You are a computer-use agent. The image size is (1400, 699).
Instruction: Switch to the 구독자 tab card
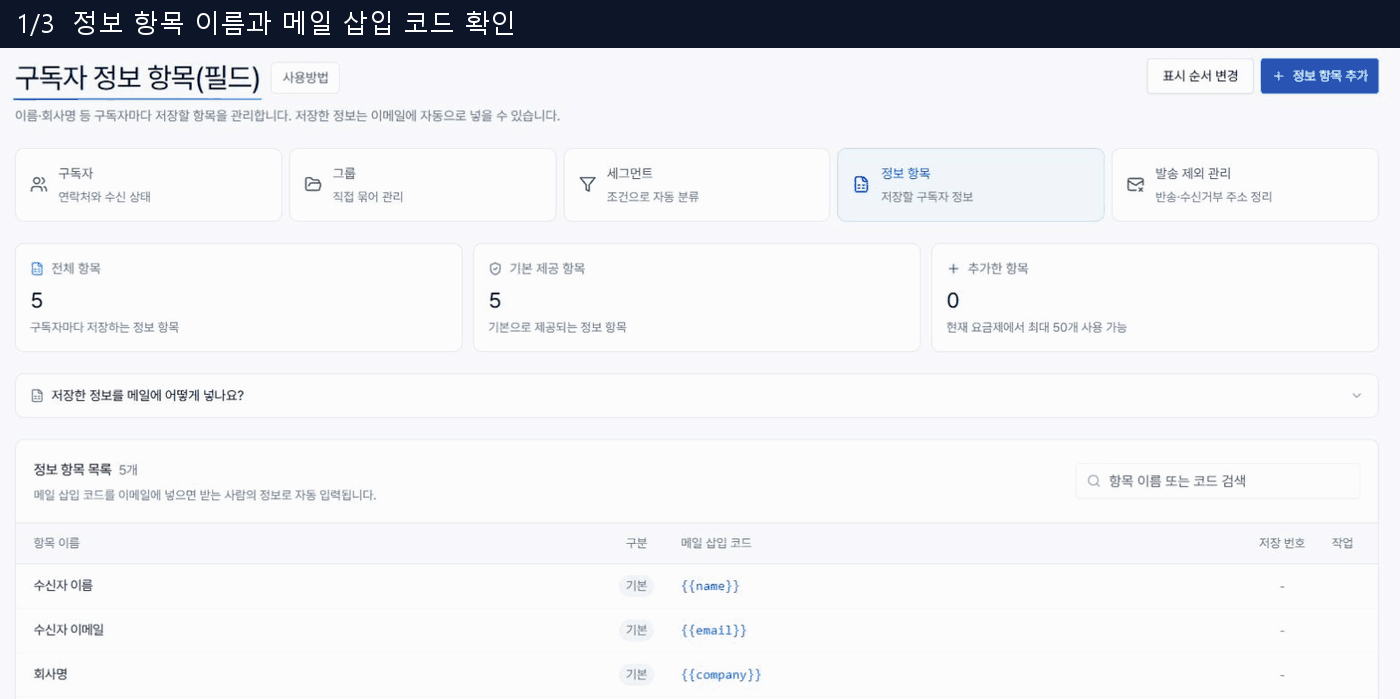148,185
